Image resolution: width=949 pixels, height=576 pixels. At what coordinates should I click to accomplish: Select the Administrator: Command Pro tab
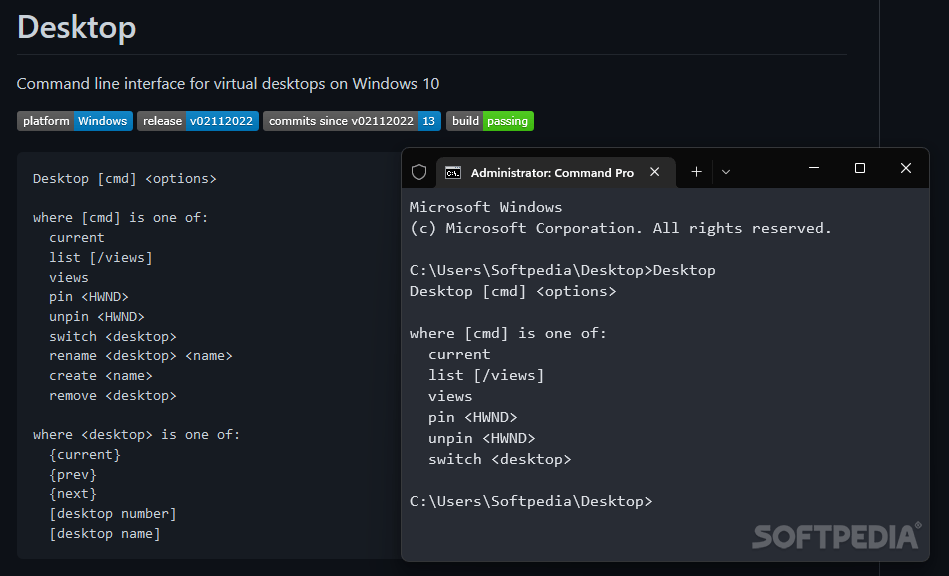click(555, 172)
